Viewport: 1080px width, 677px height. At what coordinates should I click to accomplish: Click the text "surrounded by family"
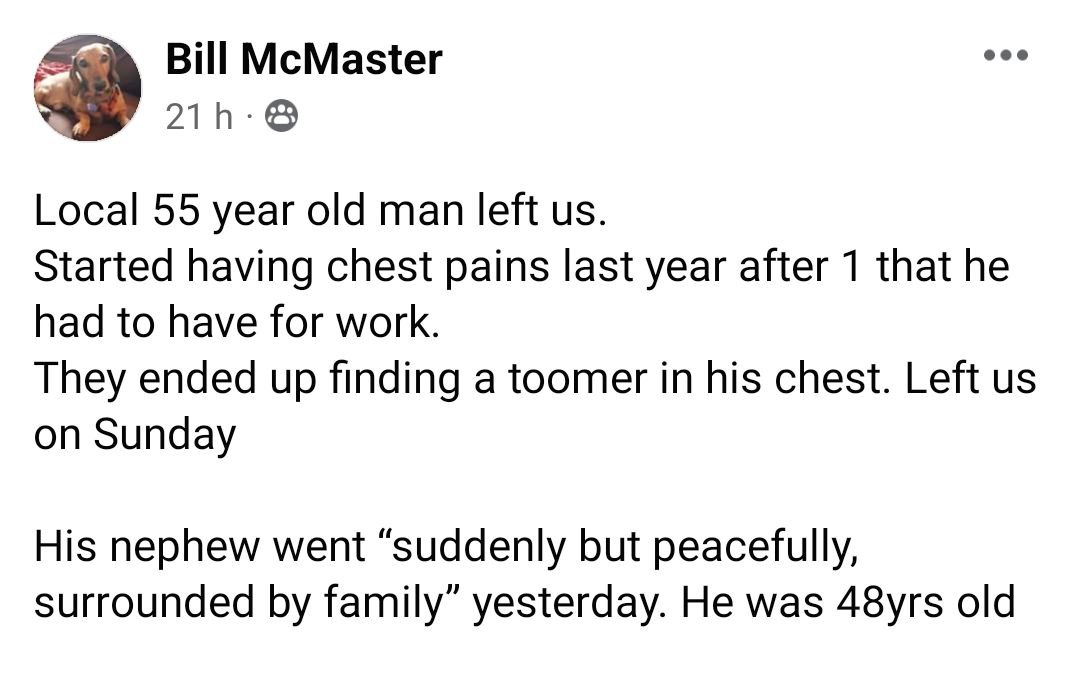[x=240, y=603]
